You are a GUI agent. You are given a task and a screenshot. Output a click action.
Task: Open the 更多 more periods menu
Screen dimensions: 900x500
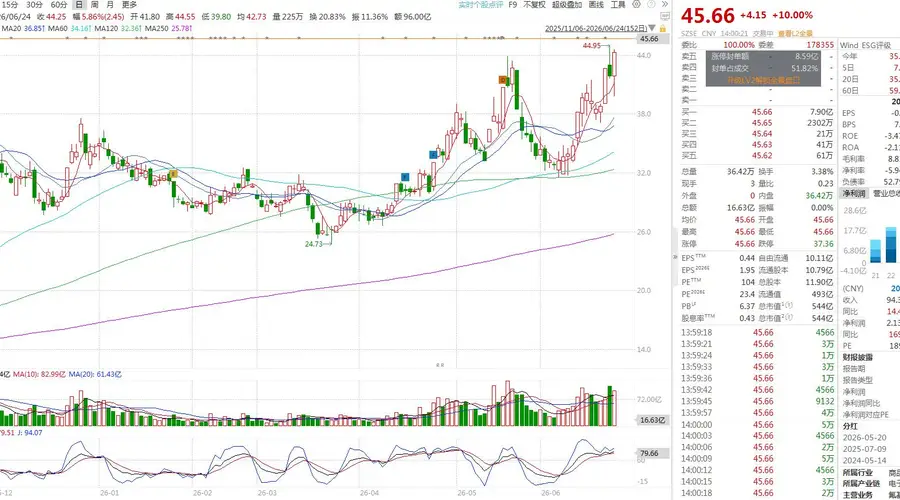(129, 5)
